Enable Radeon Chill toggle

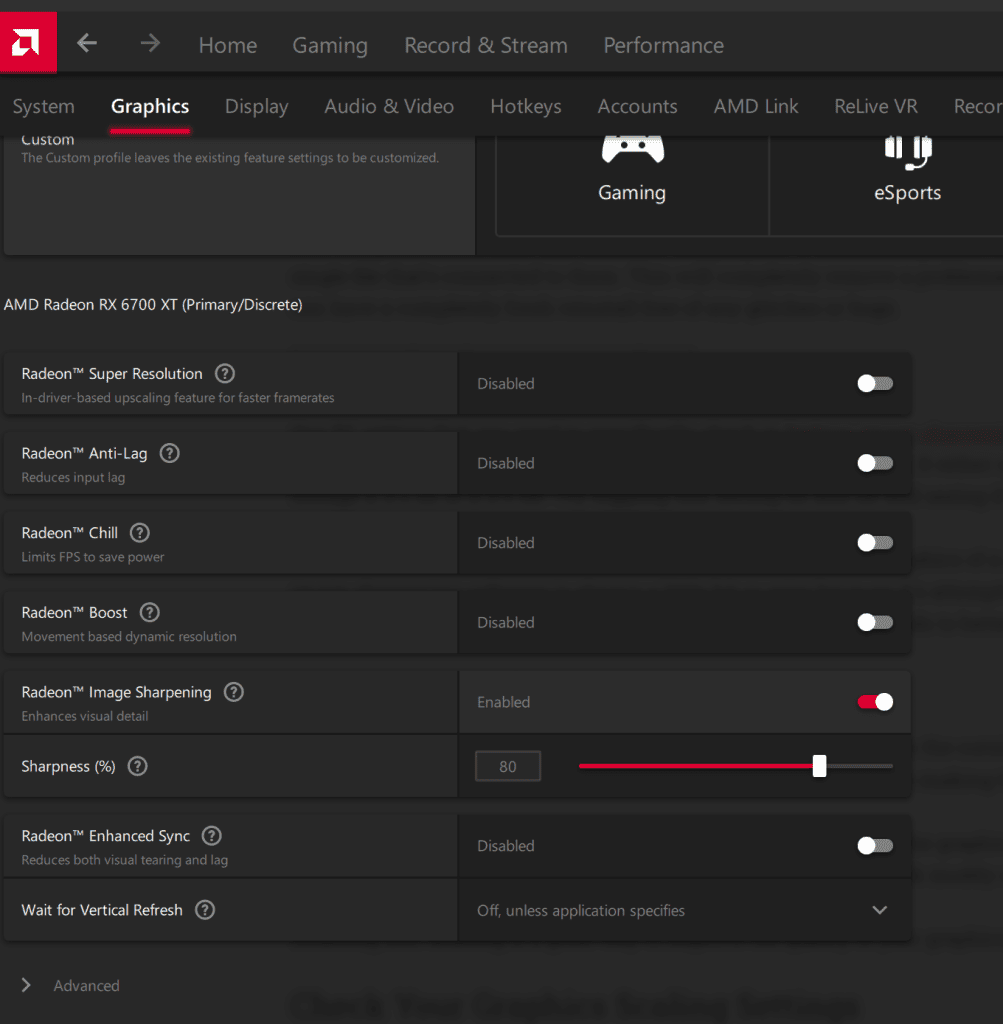click(x=875, y=543)
